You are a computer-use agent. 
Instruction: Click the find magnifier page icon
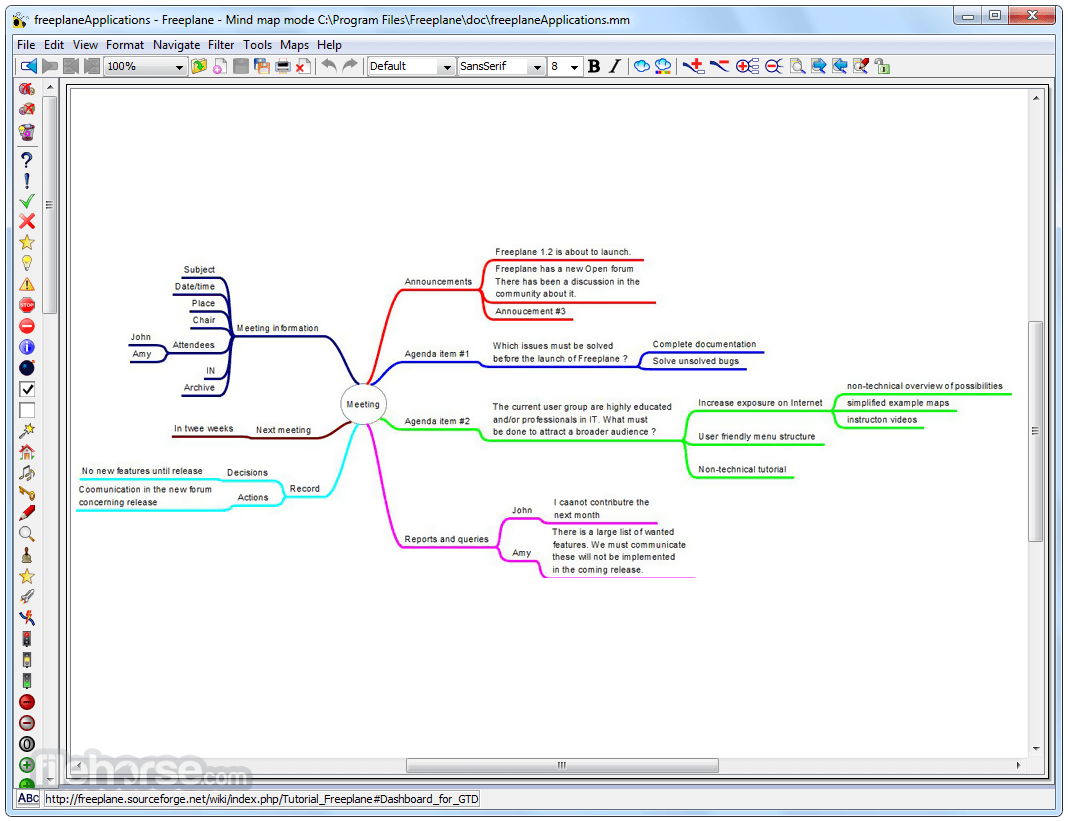(x=797, y=66)
